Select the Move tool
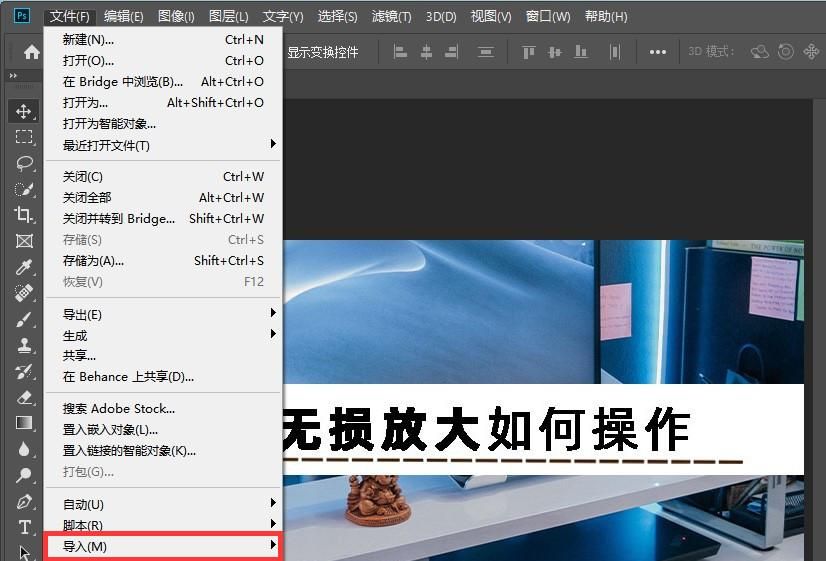This screenshot has height=561, width=826. [23, 111]
